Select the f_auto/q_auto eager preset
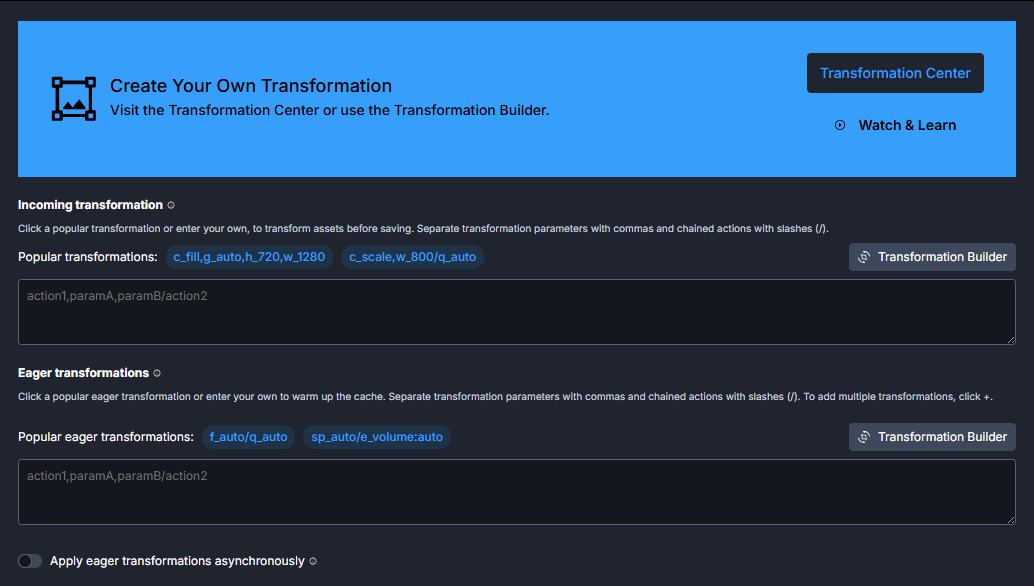Screen dimensions: 1034x586 (x=248, y=437)
